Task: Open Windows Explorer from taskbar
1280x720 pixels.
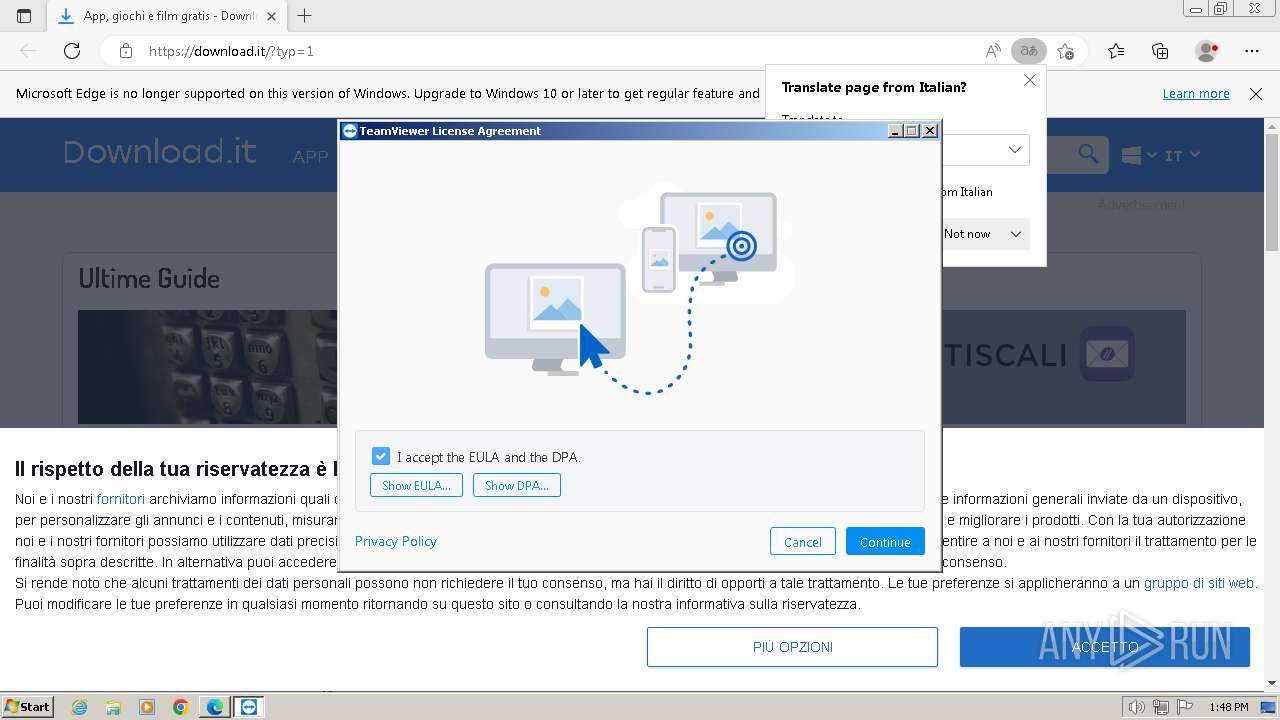Action: (113, 707)
